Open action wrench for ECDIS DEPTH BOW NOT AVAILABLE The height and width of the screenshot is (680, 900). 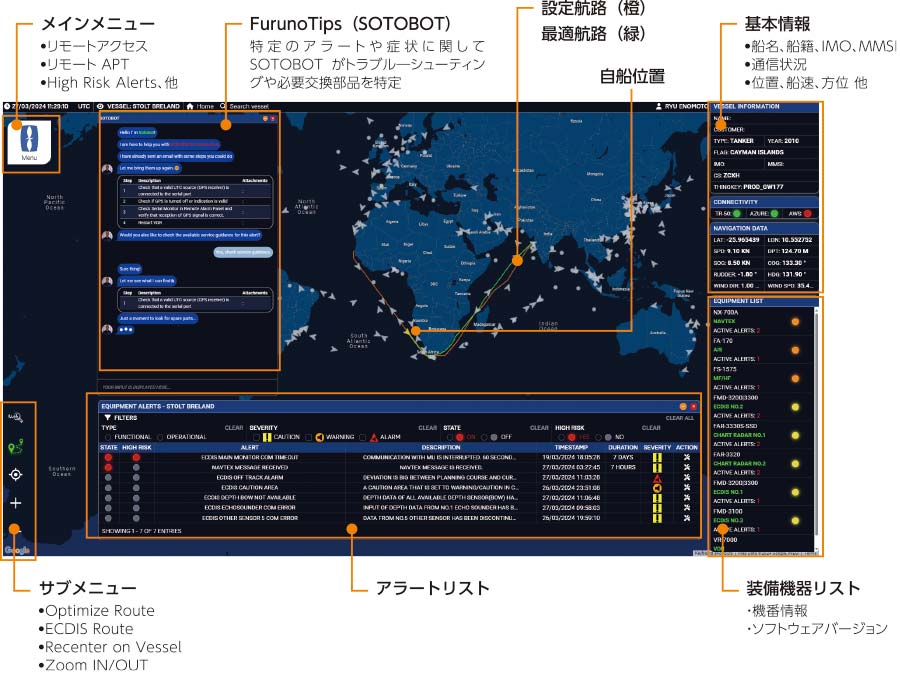(x=686, y=498)
